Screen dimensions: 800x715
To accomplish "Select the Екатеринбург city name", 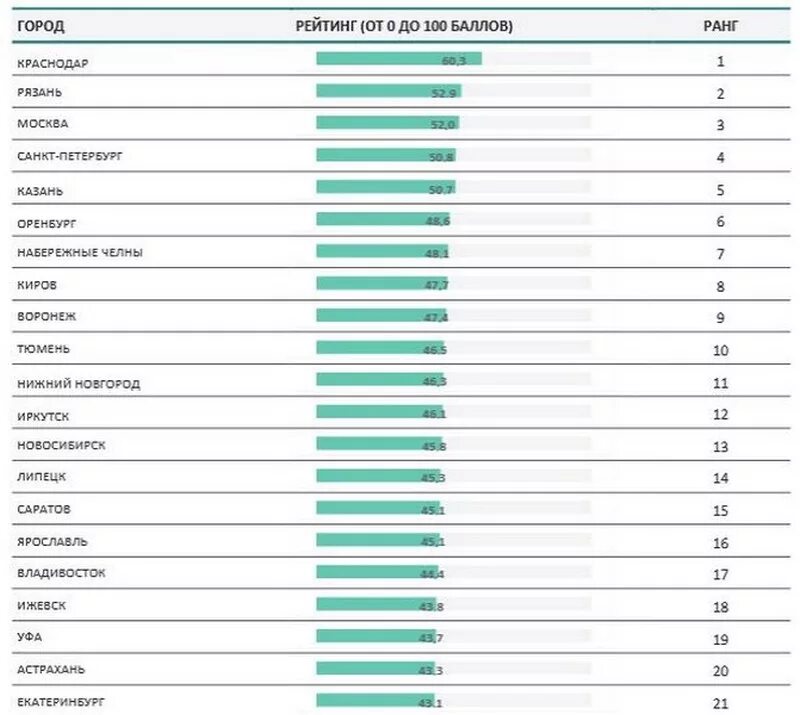I will click(60, 701).
